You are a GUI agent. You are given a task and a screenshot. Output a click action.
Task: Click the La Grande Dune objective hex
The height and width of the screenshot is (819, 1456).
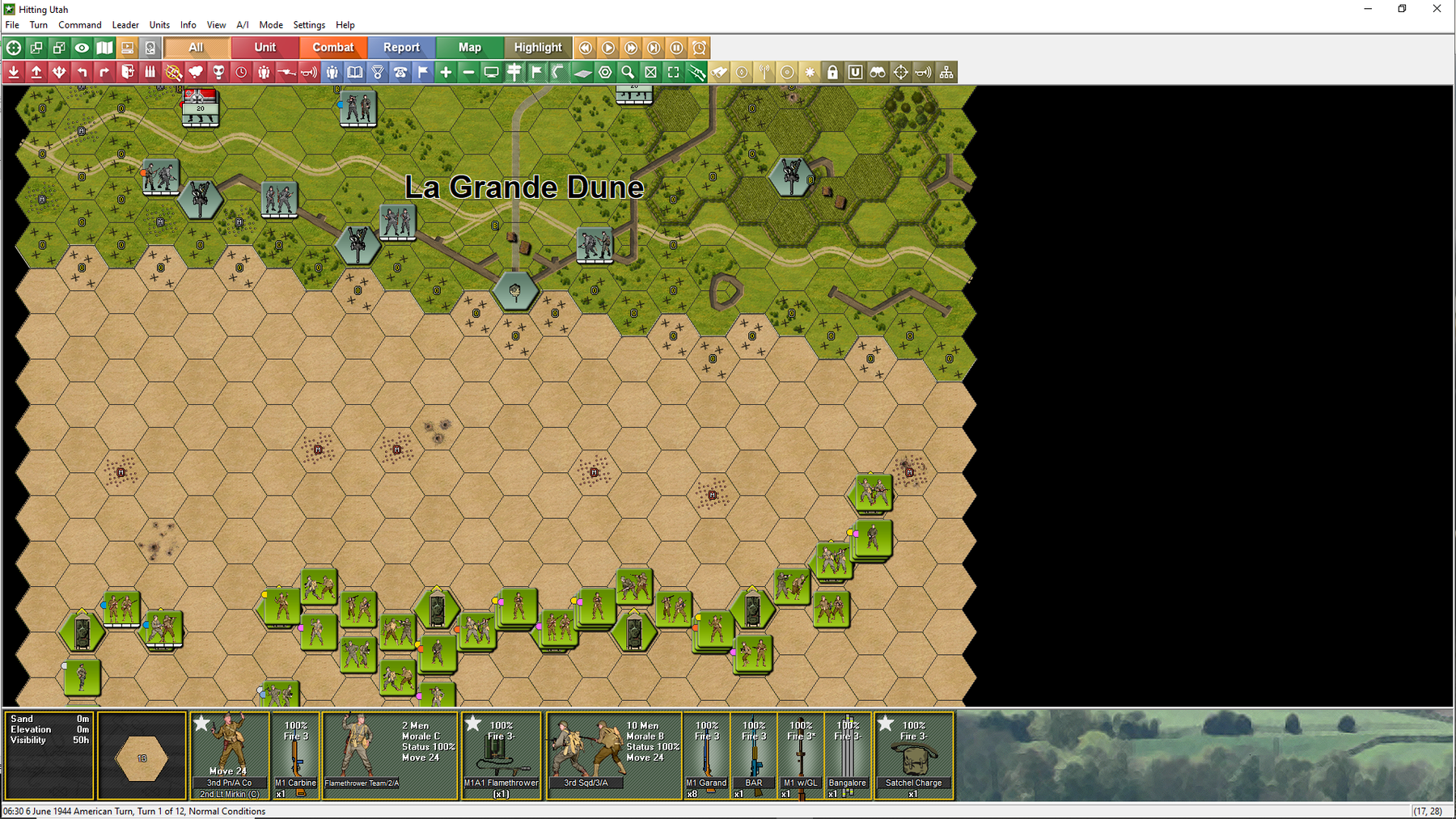tap(514, 291)
